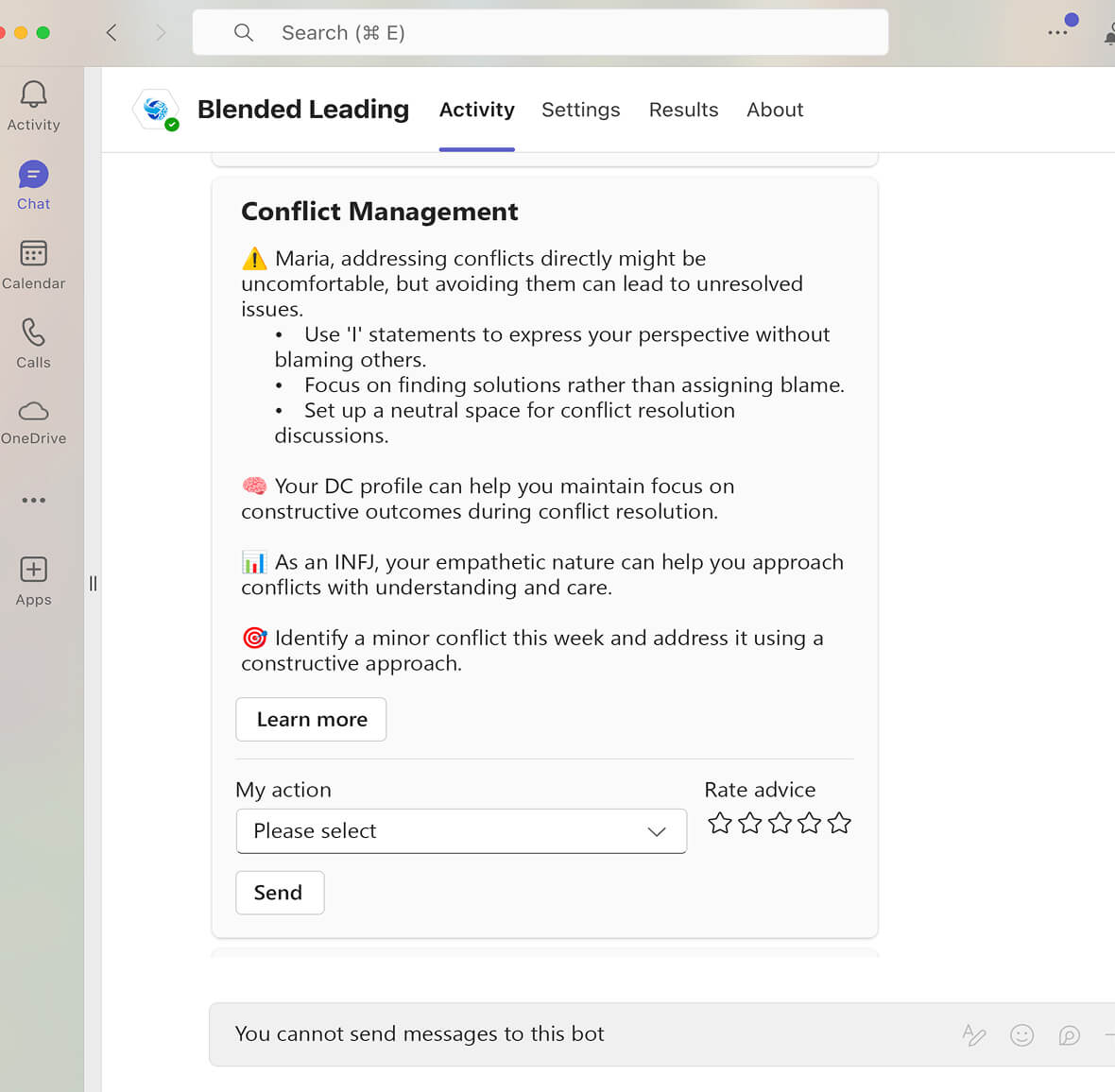Click the emoji smiley icon
1115x1092 pixels.
1021,1035
